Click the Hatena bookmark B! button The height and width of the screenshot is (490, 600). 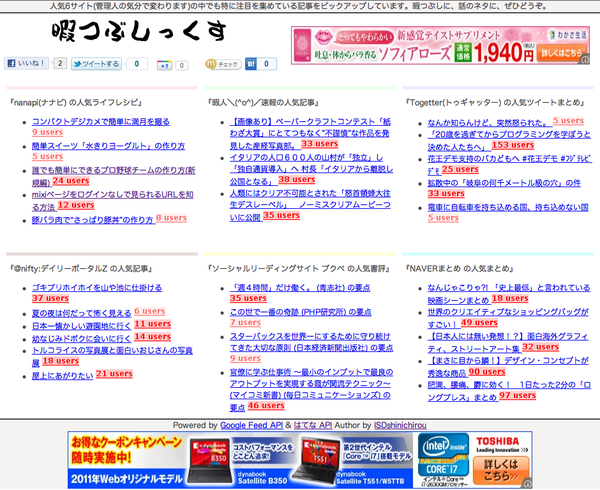pyautogui.click(x=251, y=64)
